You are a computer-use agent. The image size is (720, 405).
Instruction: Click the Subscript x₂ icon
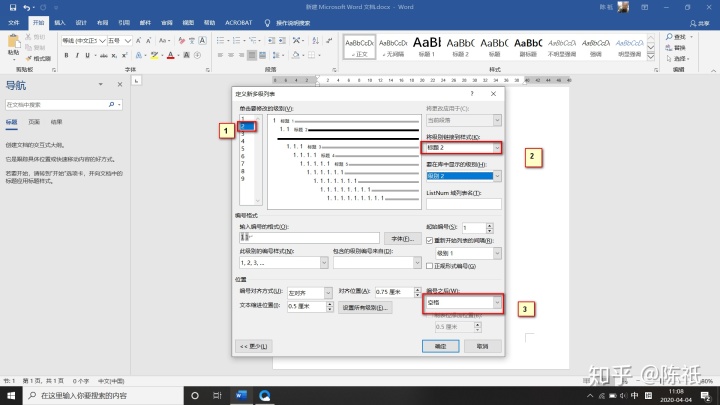114,55
